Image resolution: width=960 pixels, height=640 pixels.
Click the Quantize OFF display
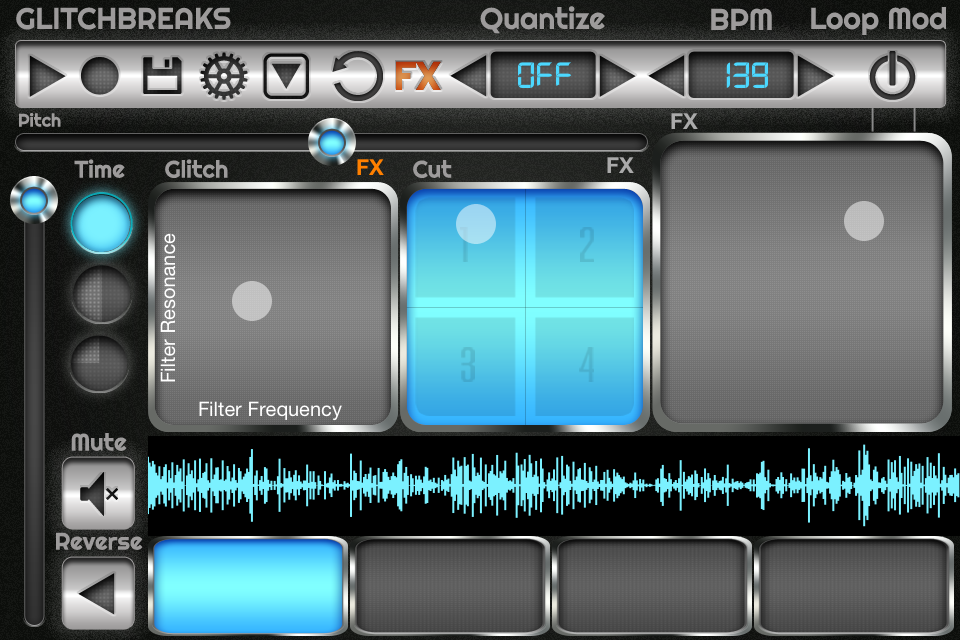tap(543, 75)
